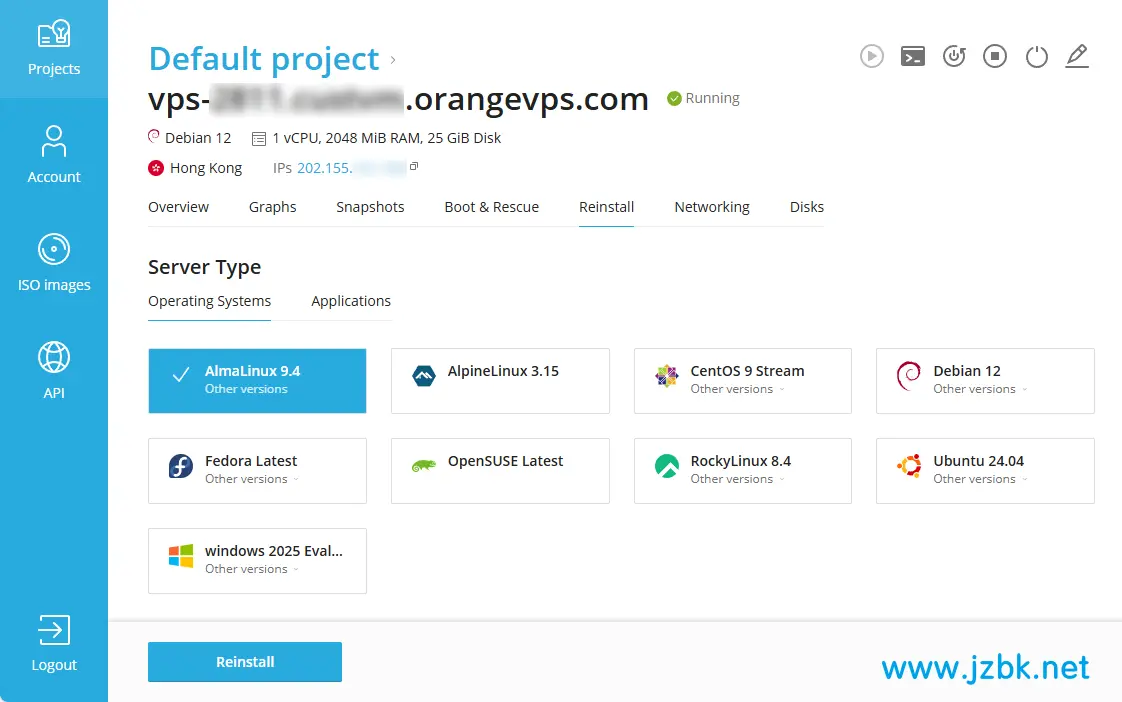Image resolution: width=1122 pixels, height=702 pixels.
Task: Click the pencil edit icon
Action: click(x=1077, y=56)
